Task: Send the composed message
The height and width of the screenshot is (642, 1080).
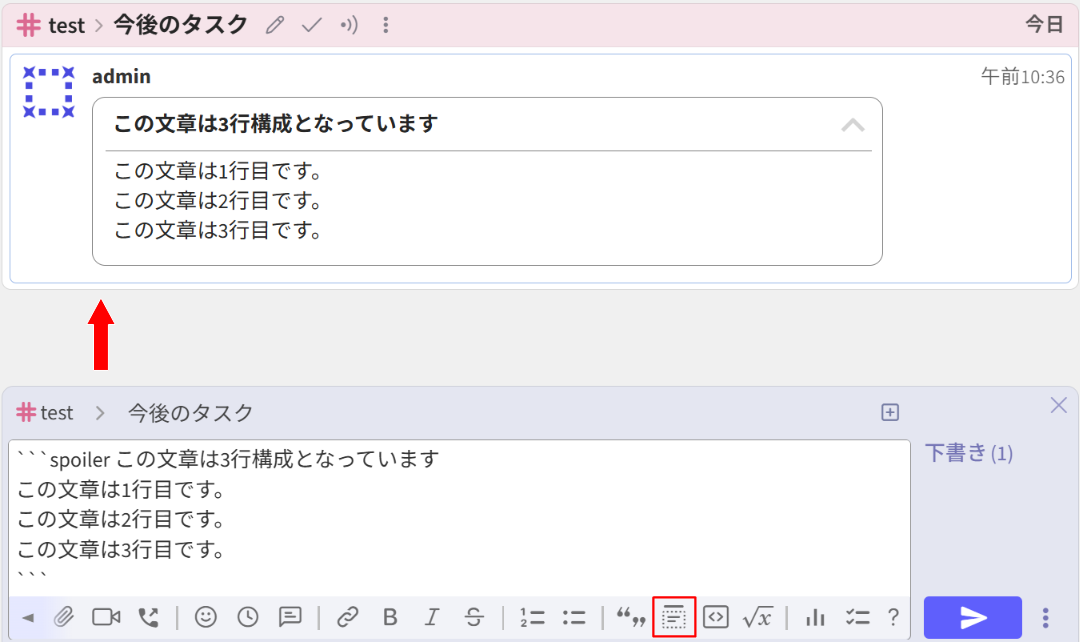Action: [972, 617]
